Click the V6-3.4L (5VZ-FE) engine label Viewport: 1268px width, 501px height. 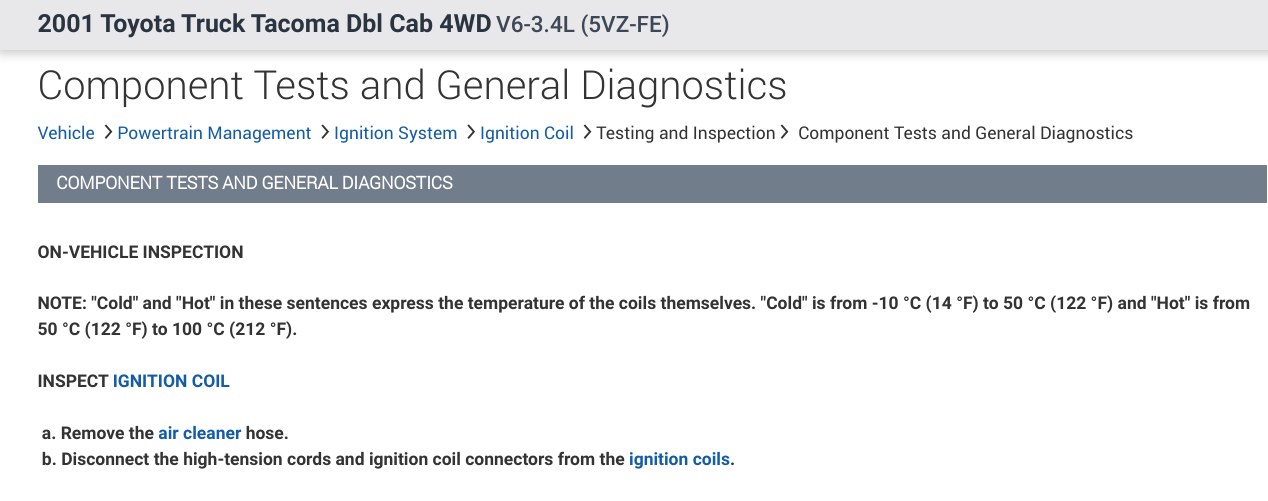[x=582, y=25]
